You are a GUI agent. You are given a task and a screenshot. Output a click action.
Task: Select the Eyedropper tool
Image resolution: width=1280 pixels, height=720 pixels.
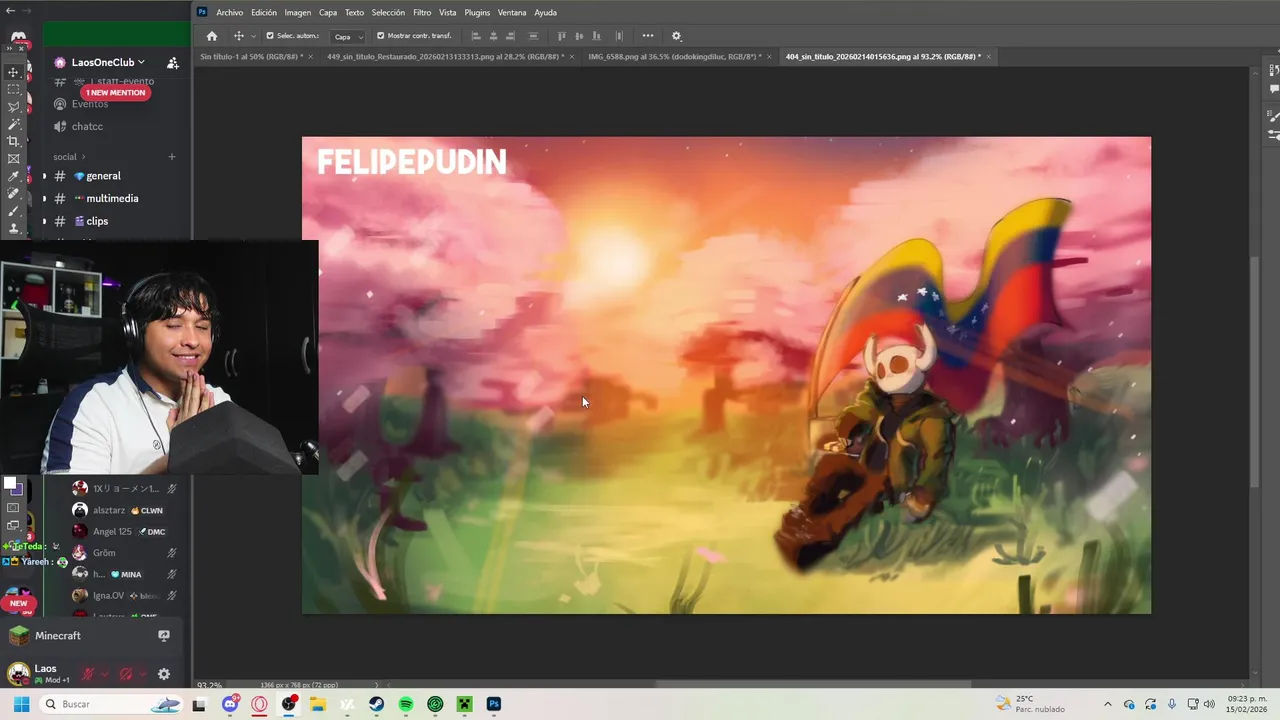point(13,176)
